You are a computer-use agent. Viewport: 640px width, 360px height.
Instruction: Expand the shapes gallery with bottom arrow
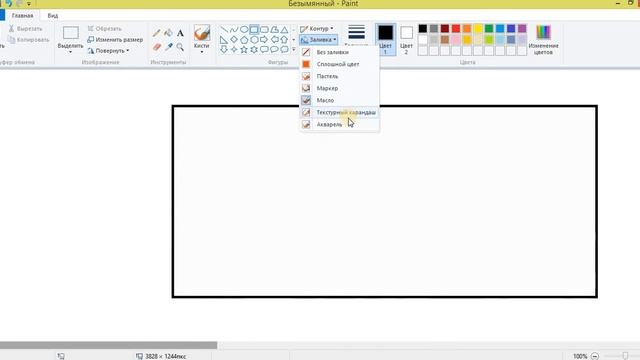pos(293,49)
